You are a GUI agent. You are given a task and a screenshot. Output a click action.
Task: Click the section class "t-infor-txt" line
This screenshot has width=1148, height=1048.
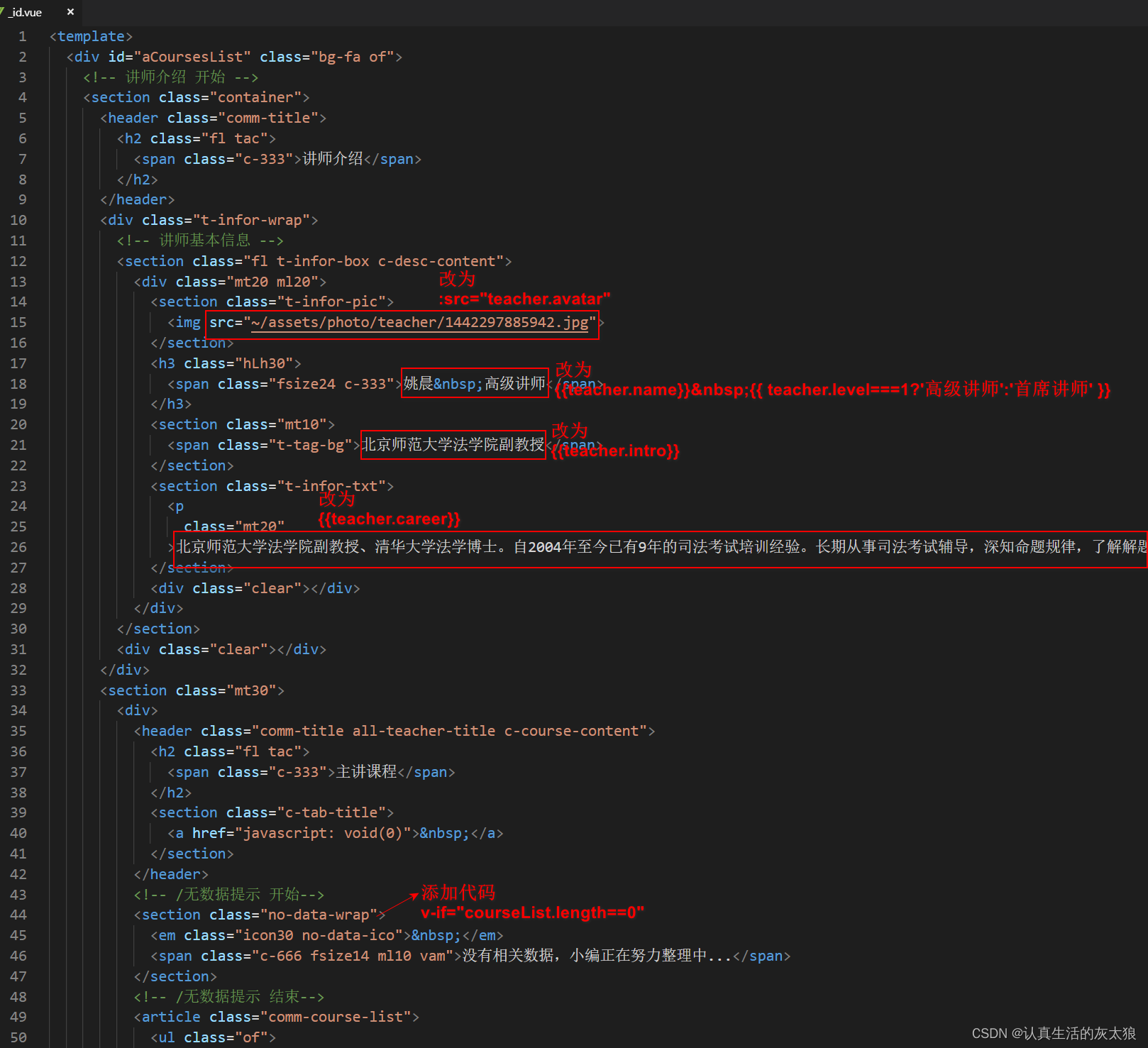(x=272, y=486)
